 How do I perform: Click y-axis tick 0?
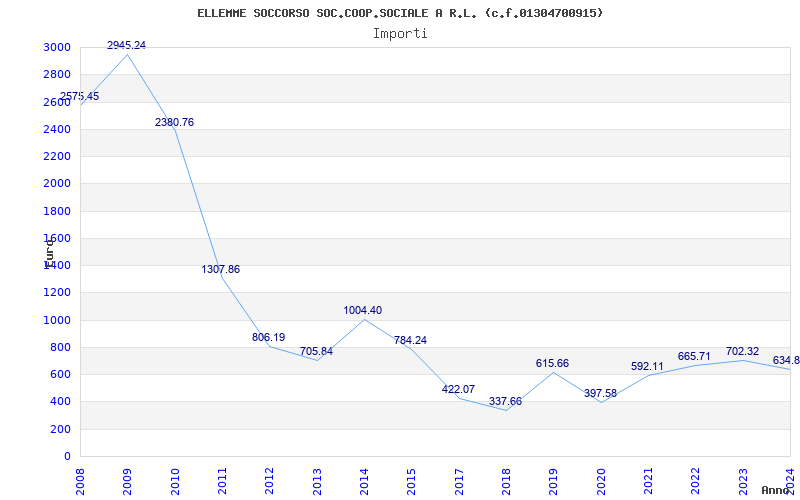point(67,457)
